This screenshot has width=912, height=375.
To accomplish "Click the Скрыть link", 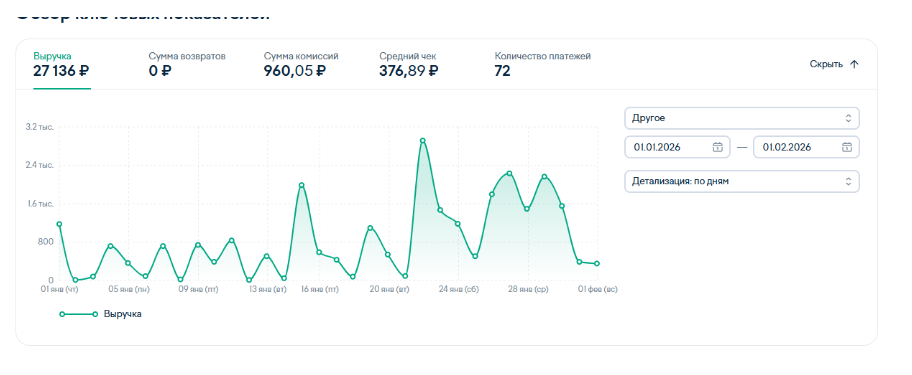I will (x=826, y=65).
